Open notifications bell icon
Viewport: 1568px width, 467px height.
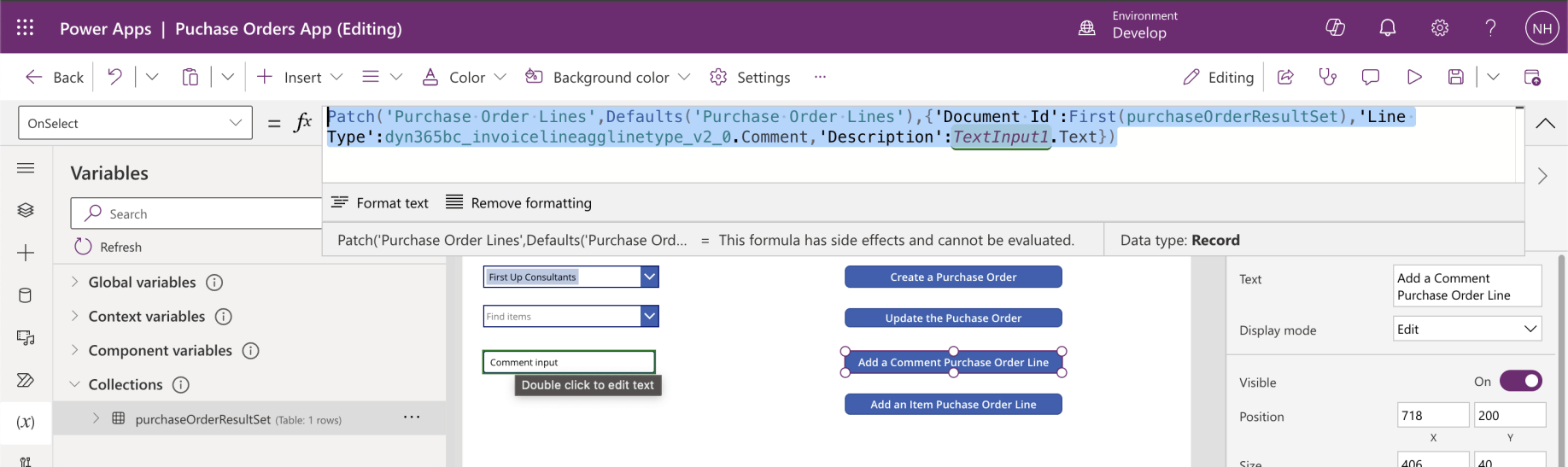click(1388, 28)
